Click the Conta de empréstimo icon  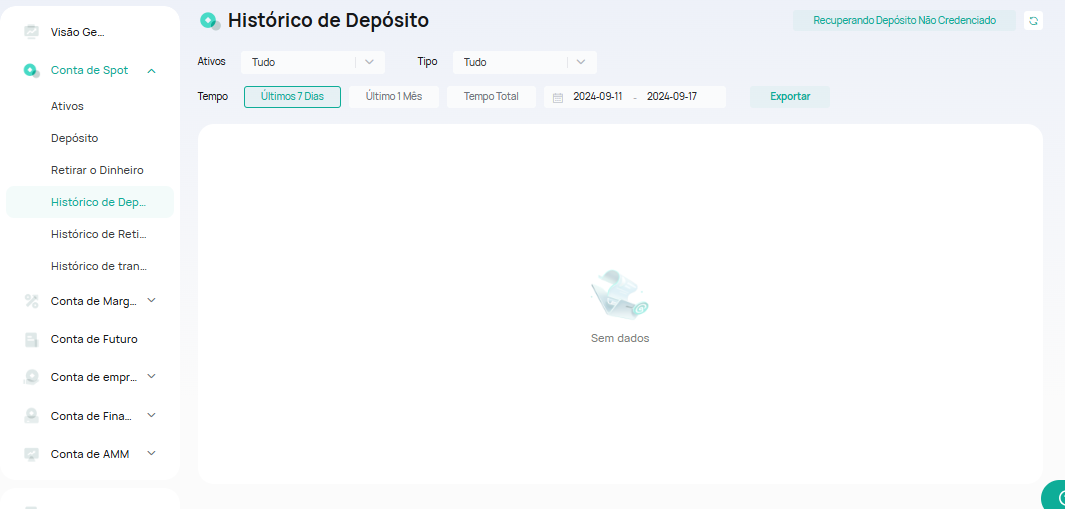click(32, 377)
